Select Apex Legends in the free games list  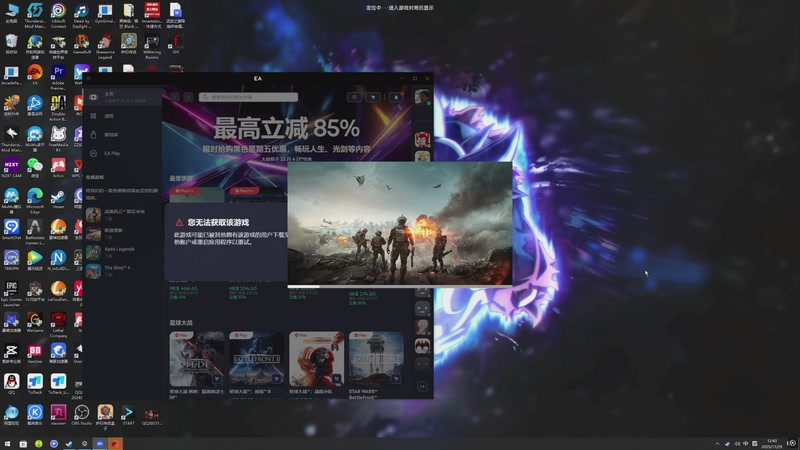click(x=122, y=252)
